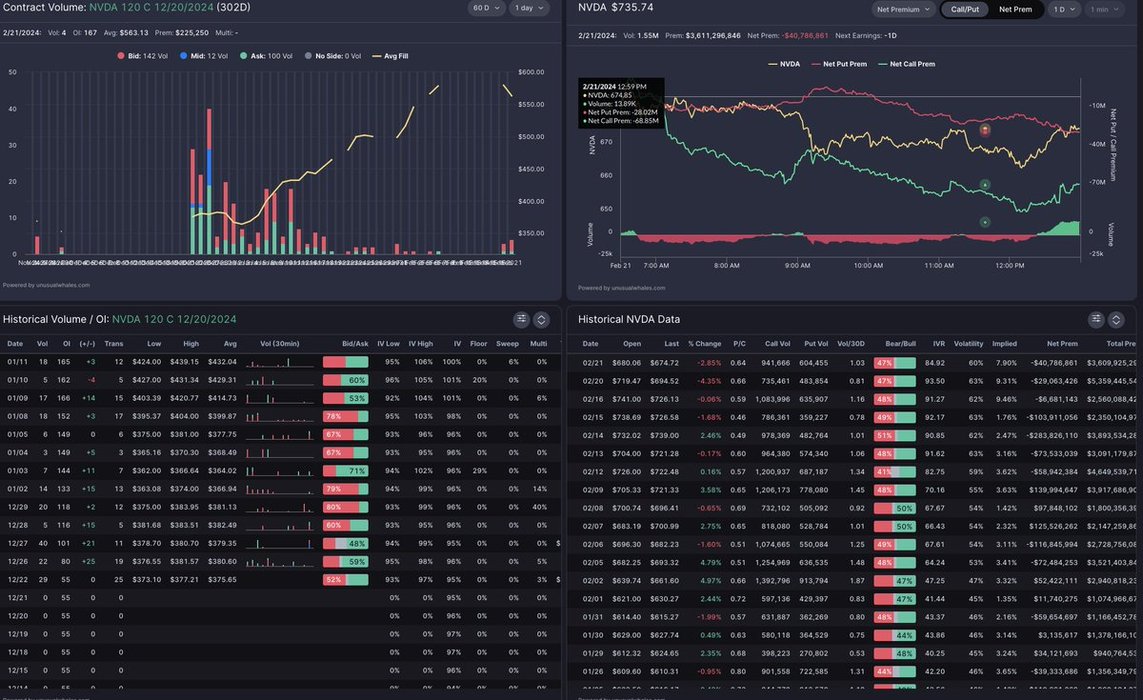Toggle the Avg Fill line in legend
The height and width of the screenshot is (700, 1143).
(x=390, y=56)
